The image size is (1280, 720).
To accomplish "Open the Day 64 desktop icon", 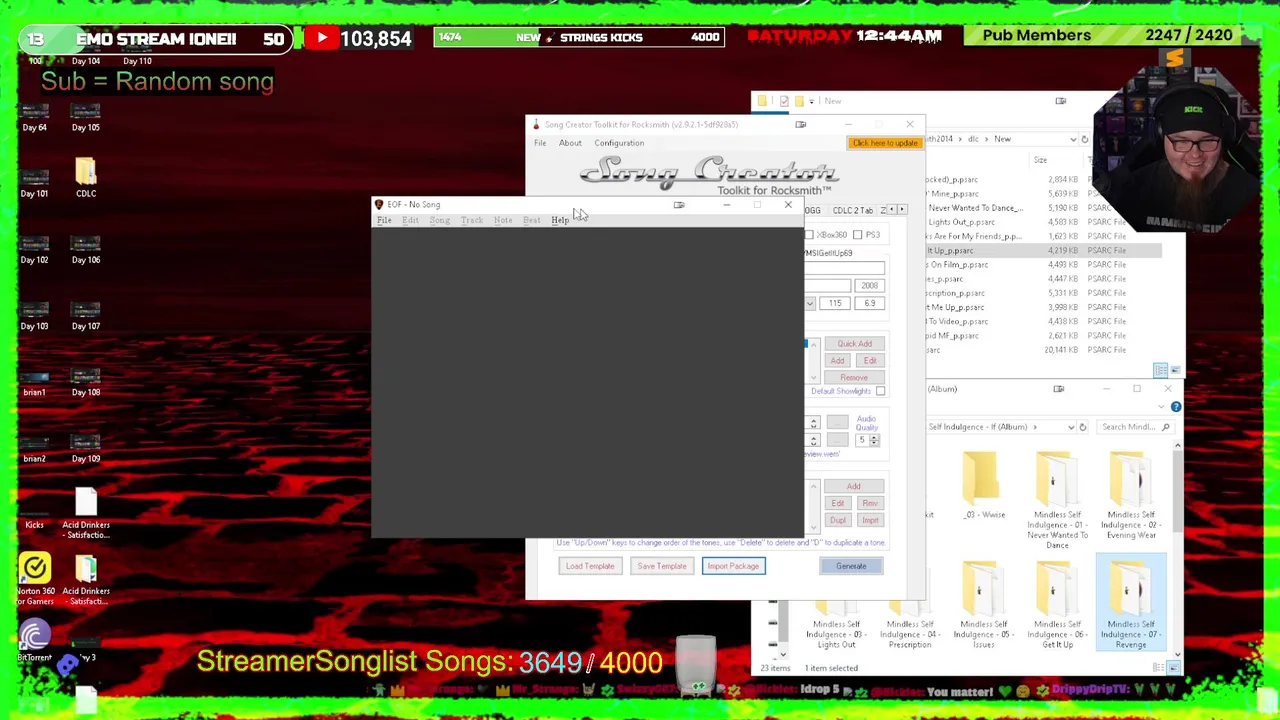I will coord(34,115).
